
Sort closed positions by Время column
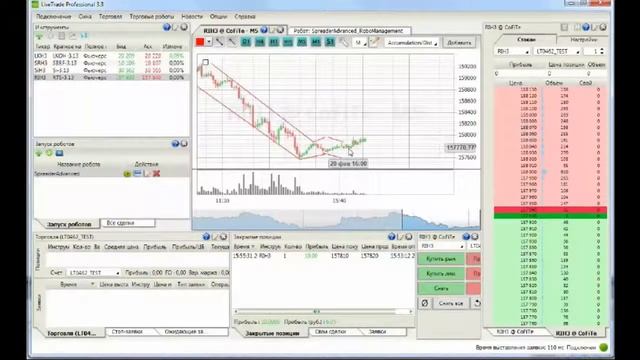pyautogui.click(x=244, y=247)
